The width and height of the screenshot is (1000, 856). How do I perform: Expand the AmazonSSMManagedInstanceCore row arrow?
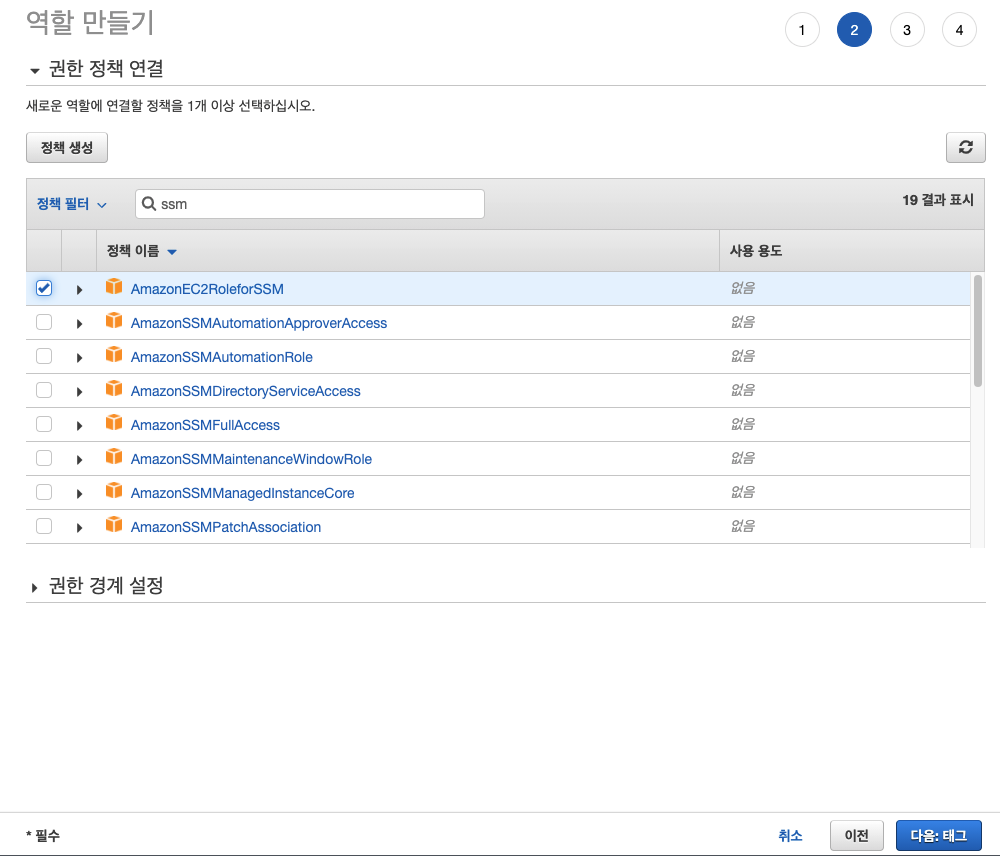coord(79,494)
